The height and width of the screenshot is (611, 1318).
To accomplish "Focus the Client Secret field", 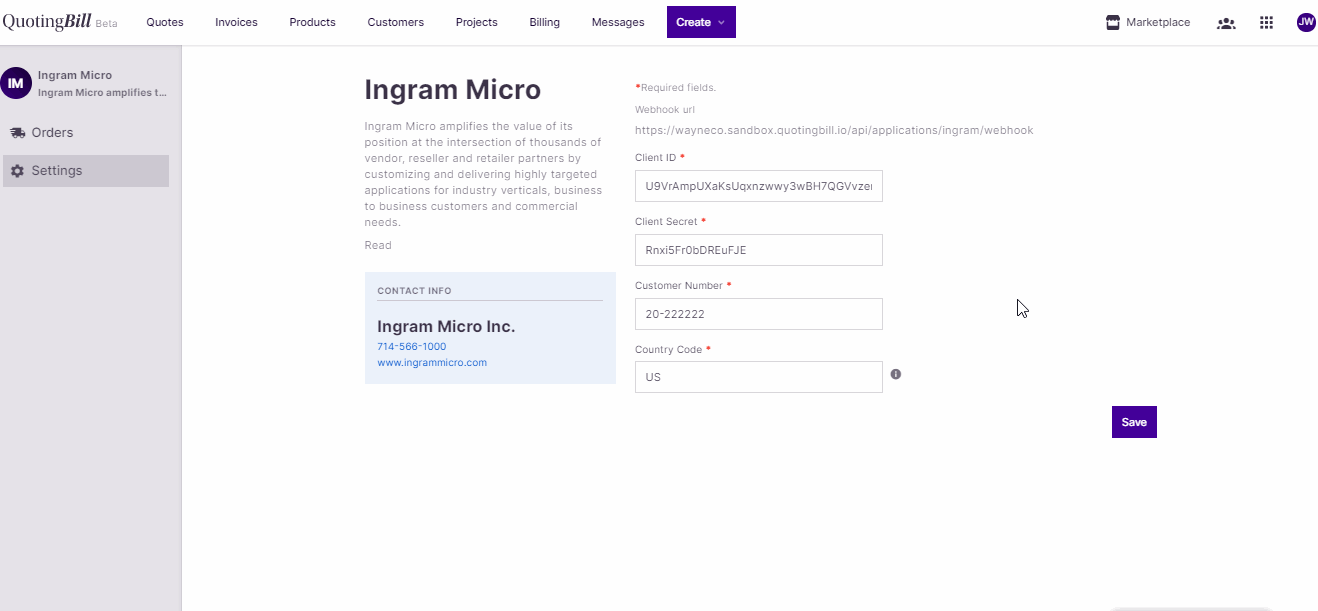I will tap(759, 250).
